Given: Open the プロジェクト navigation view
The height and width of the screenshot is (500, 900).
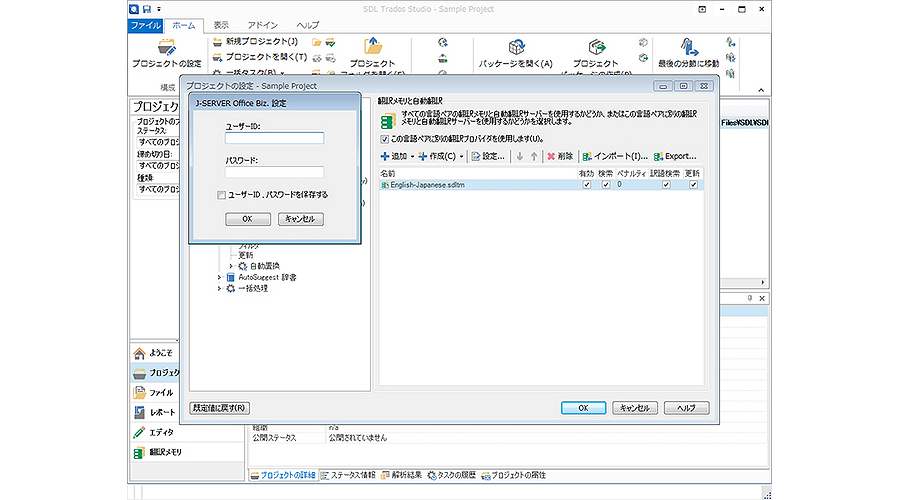Looking at the screenshot, I should pyautogui.click(x=155, y=373).
